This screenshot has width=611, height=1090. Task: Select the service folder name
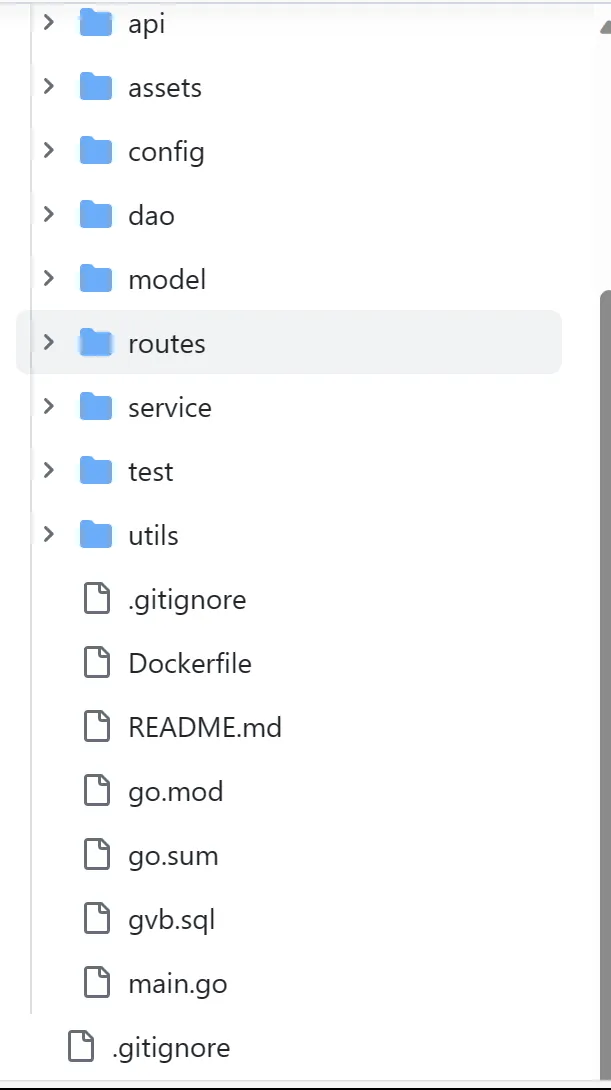(170, 408)
